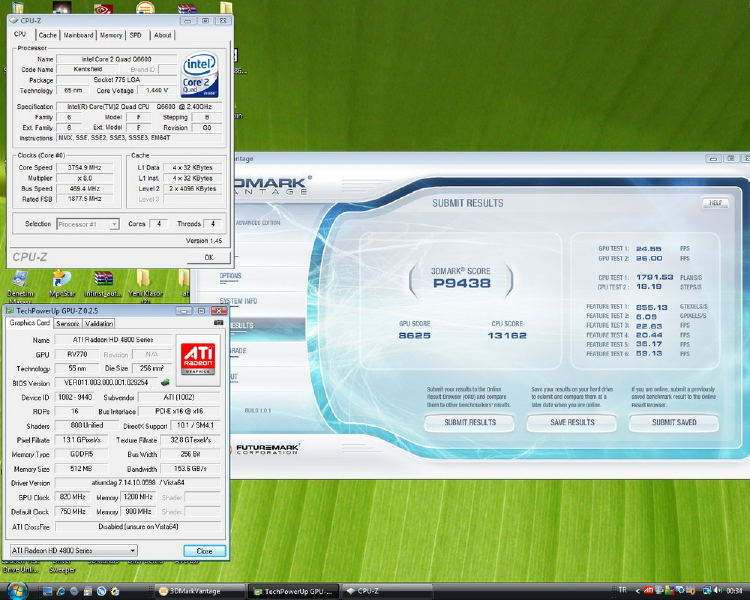Open the Sensors tab in GPU-Z
750x600 pixels.
[x=67, y=324]
